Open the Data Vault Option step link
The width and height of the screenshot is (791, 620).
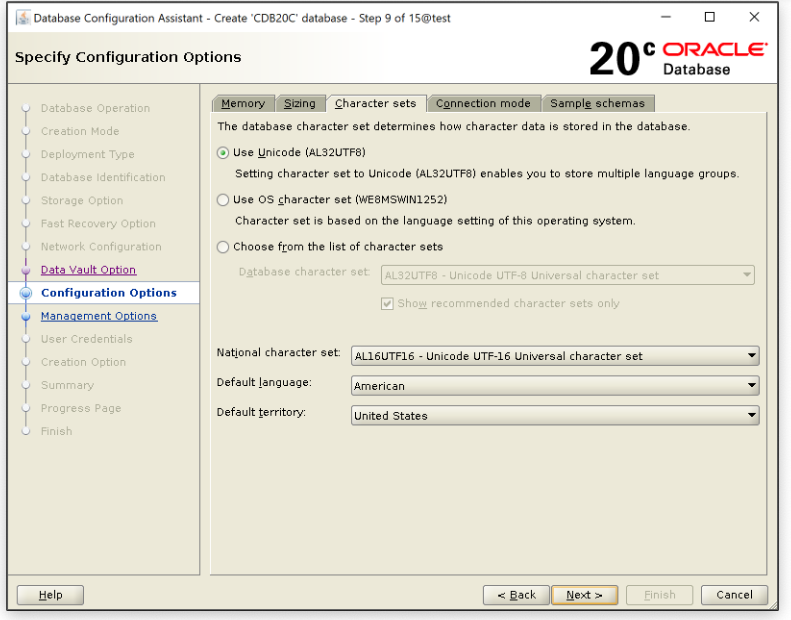tap(88, 270)
